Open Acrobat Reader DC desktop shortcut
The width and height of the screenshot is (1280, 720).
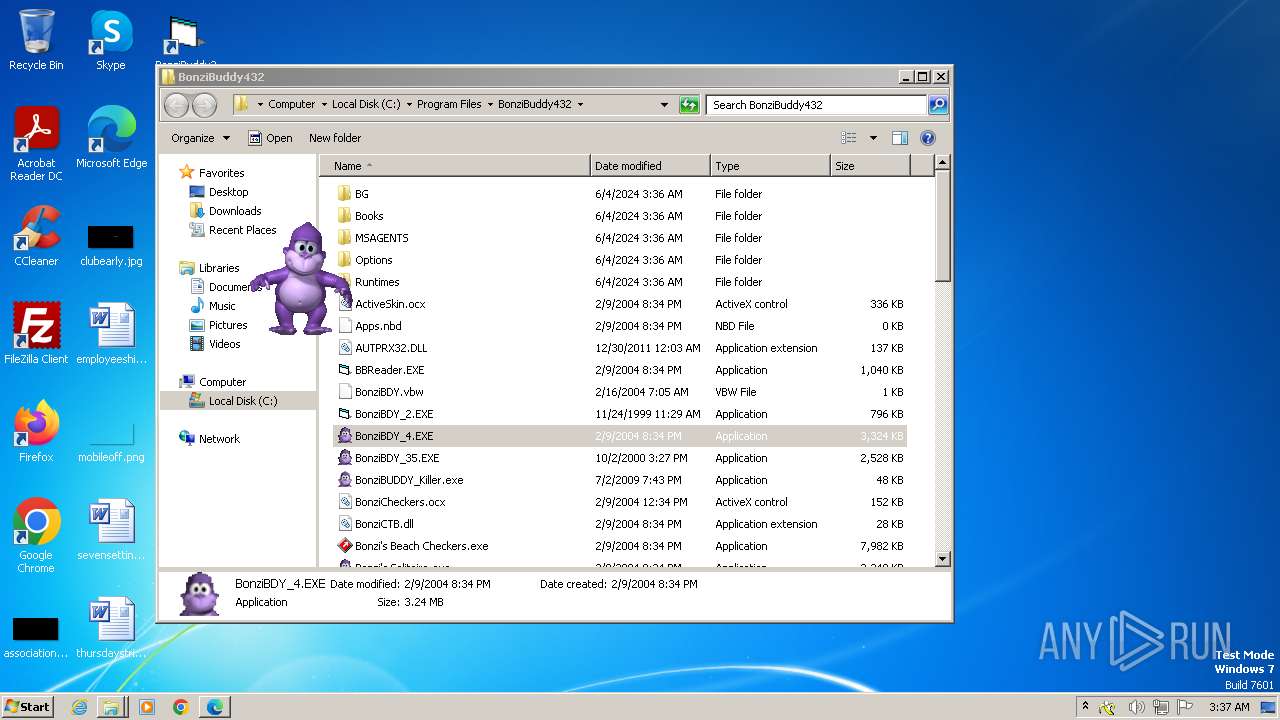(x=36, y=144)
